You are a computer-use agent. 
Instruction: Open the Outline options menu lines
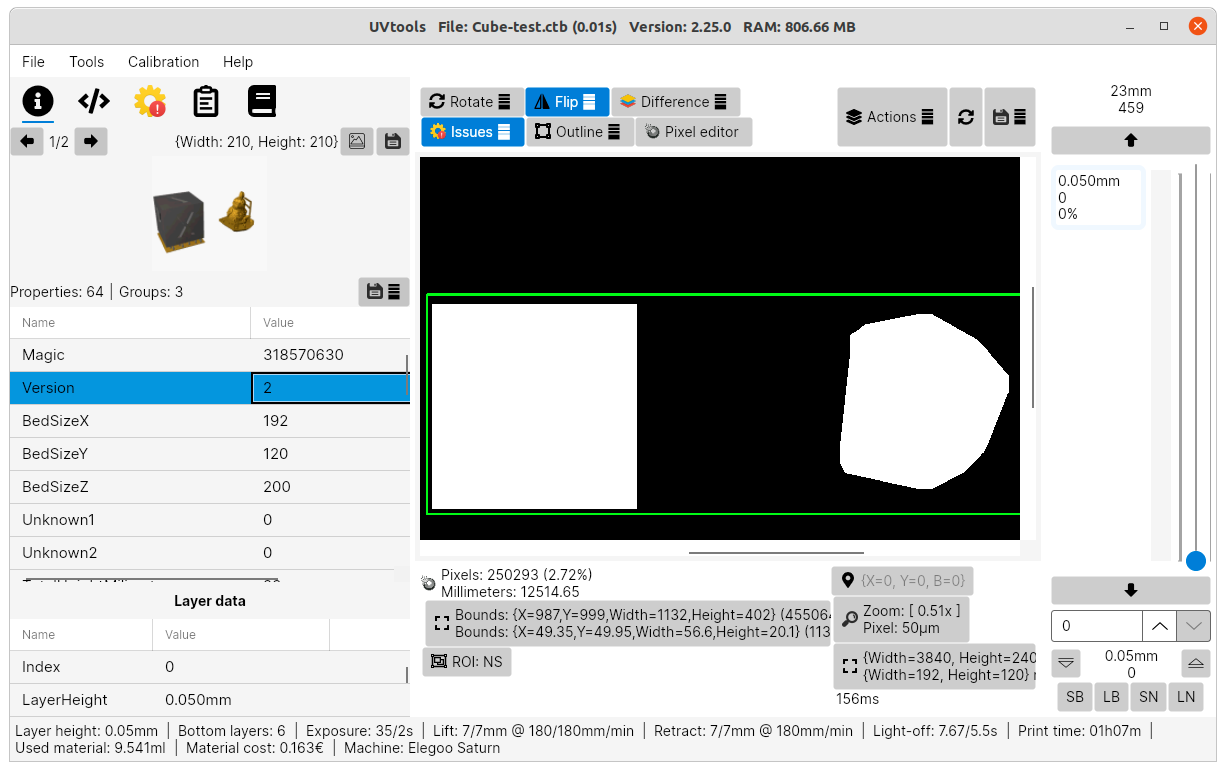pos(614,132)
